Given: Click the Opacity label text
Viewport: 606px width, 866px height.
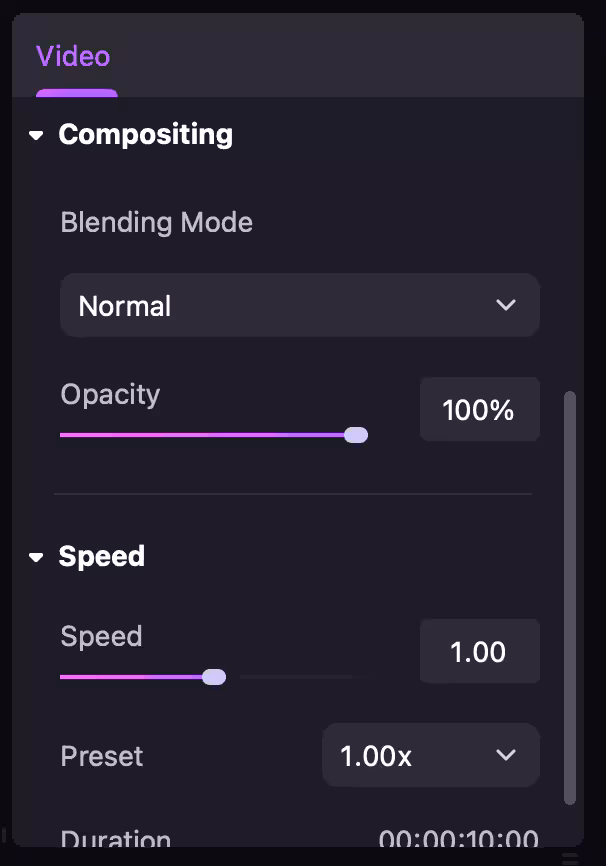Looking at the screenshot, I should click(x=110, y=394).
